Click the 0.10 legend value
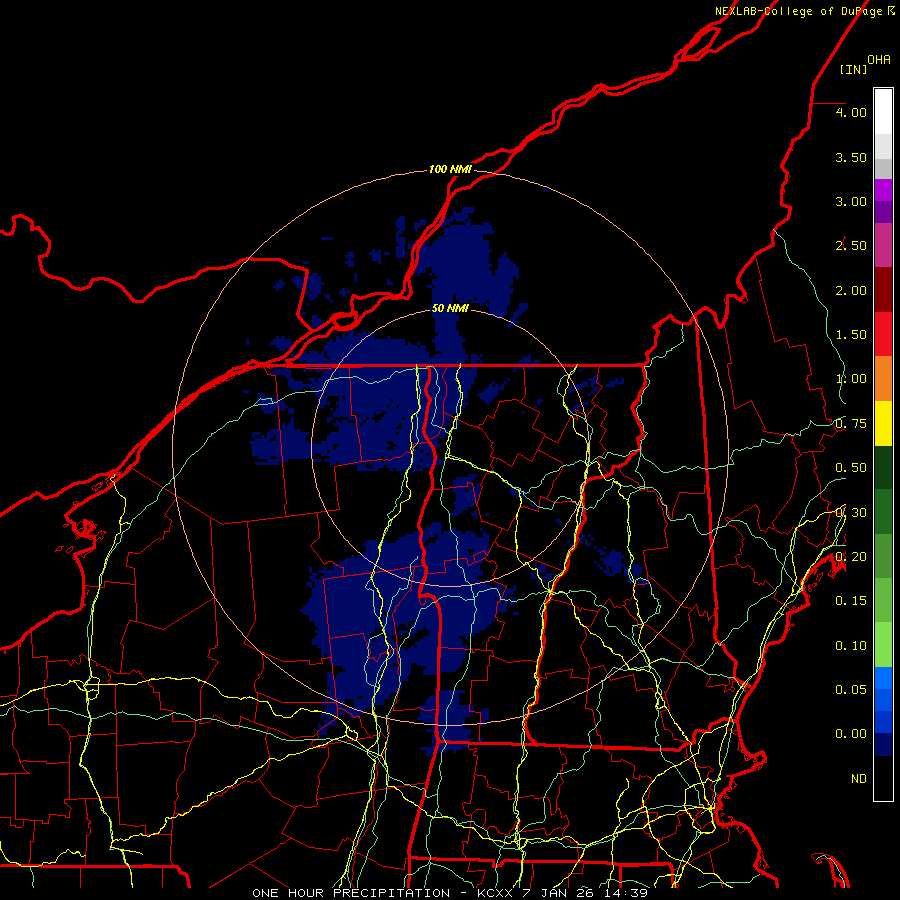Screen dimensions: 900x900 point(851,645)
